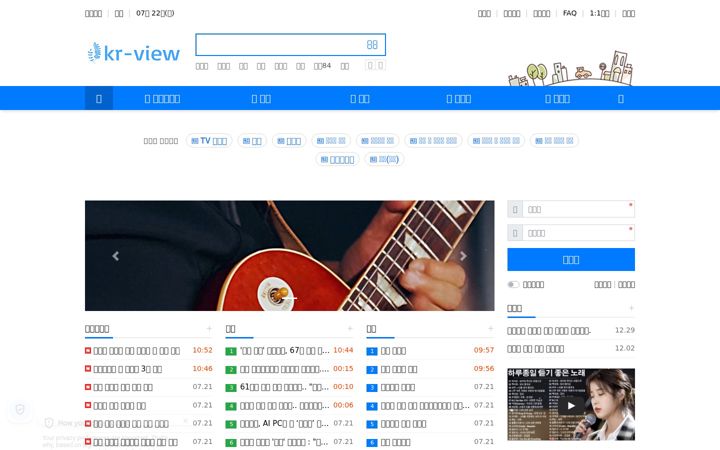The image size is (720, 450).
Task: Expand the green-numbered list section with plus icon
Action: click(350, 329)
